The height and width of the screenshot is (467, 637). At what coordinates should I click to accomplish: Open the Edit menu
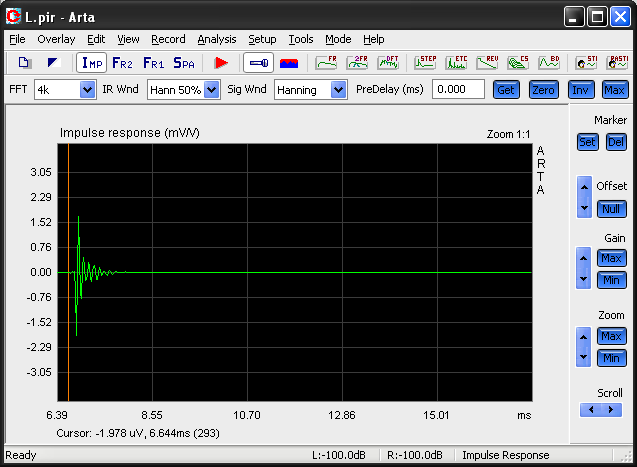[96, 39]
